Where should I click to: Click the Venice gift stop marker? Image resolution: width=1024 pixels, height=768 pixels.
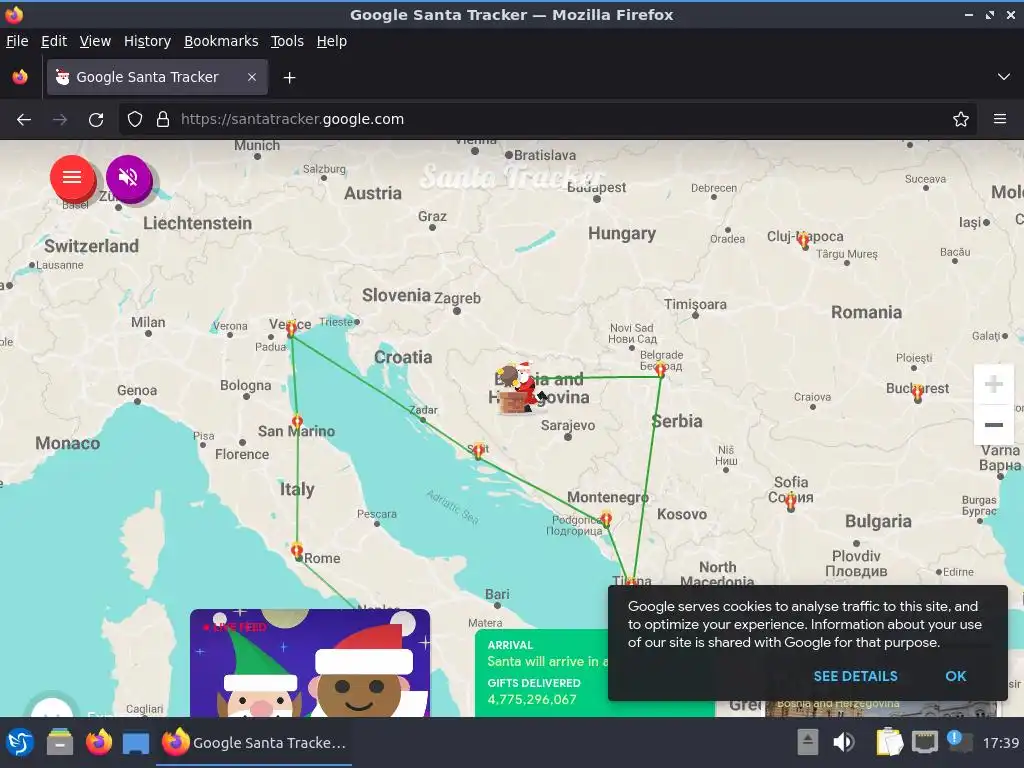click(x=291, y=328)
